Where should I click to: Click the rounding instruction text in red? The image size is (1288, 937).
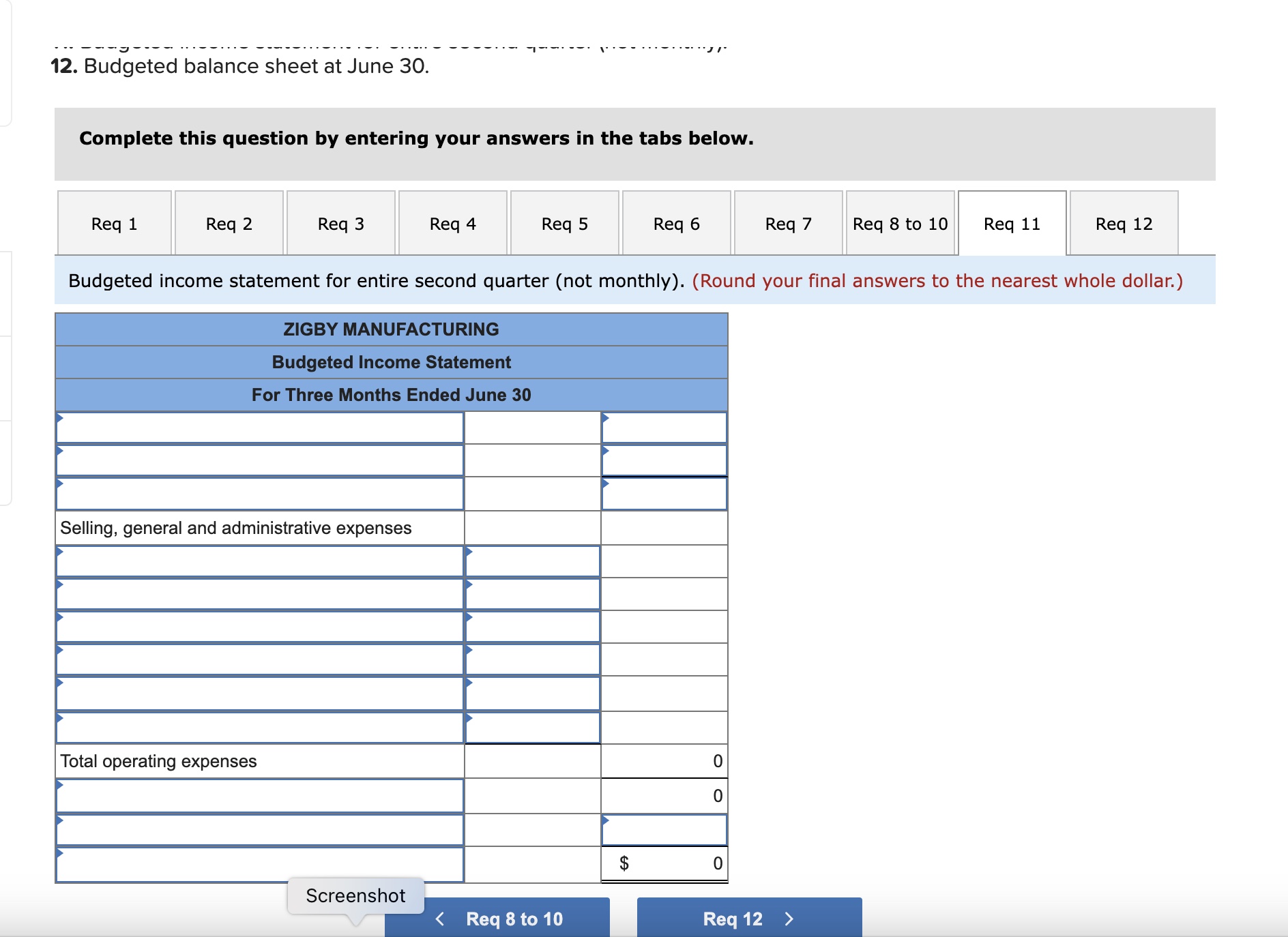tap(937, 281)
